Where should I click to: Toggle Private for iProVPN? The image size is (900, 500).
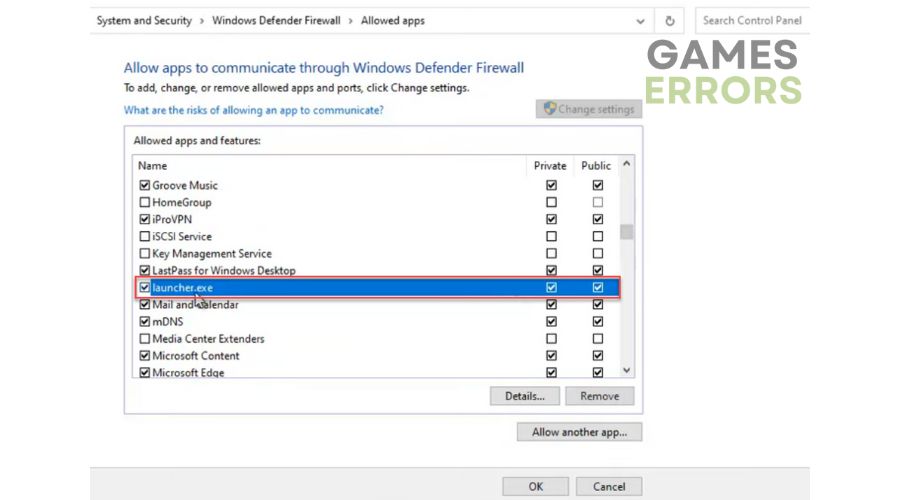(x=552, y=219)
